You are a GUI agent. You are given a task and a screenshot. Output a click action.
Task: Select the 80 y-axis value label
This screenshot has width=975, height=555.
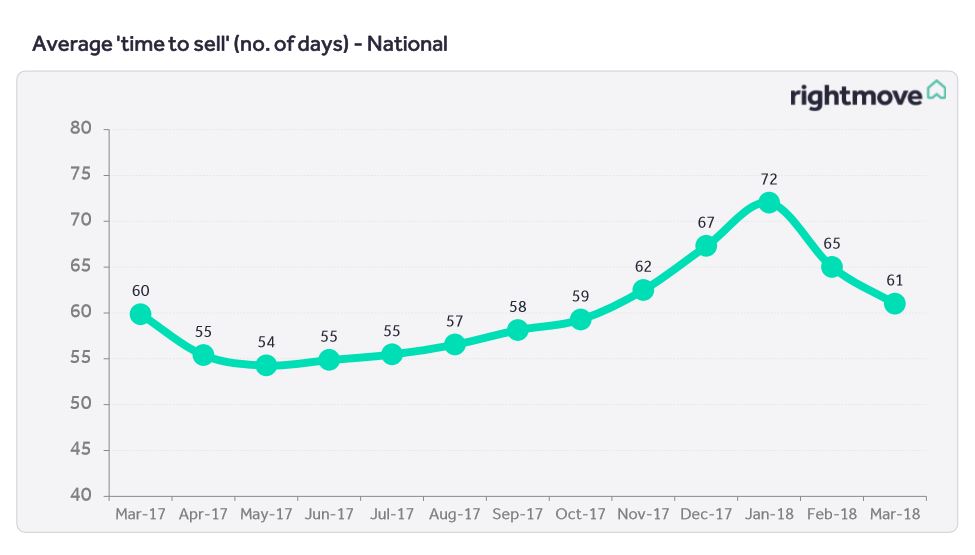pos(81,128)
